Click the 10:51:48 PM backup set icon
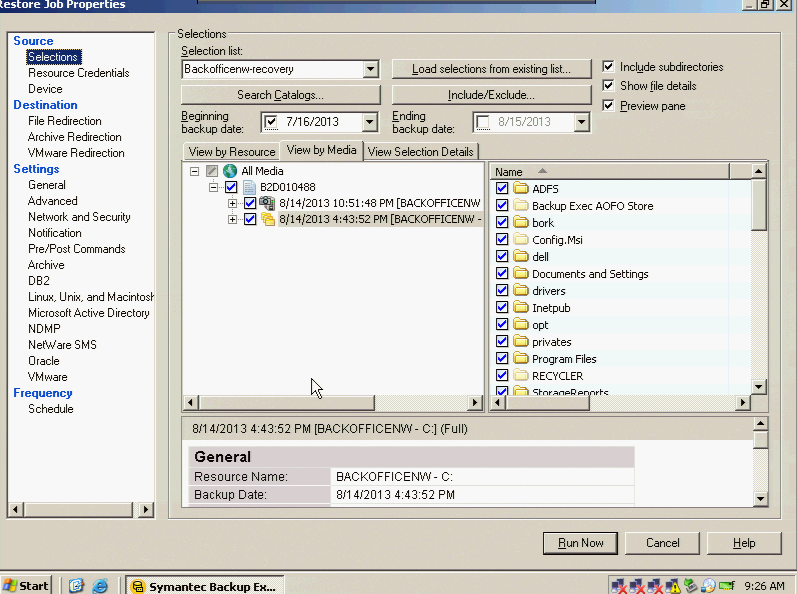Image resolution: width=798 pixels, height=594 pixels. click(x=267, y=203)
